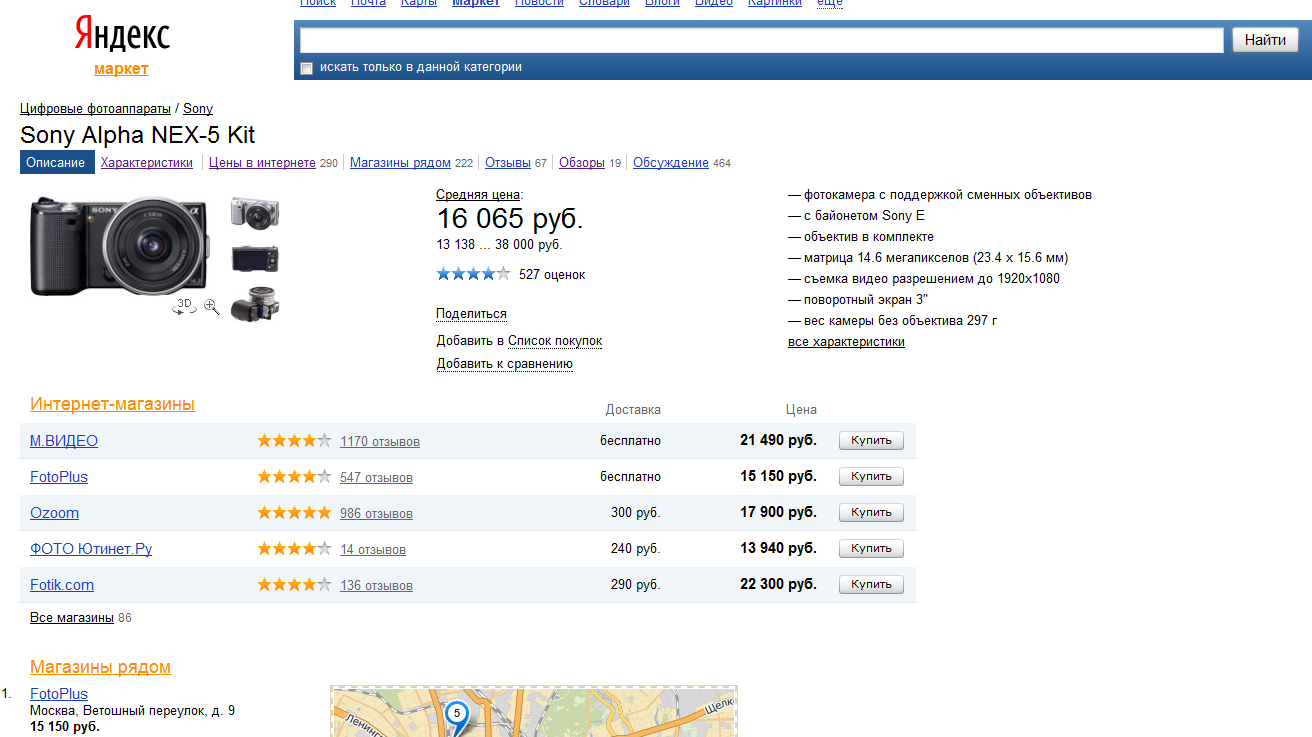Click the М.ВИДЕО orange star rating
Screen dimensions: 1312x737
point(294,441)
